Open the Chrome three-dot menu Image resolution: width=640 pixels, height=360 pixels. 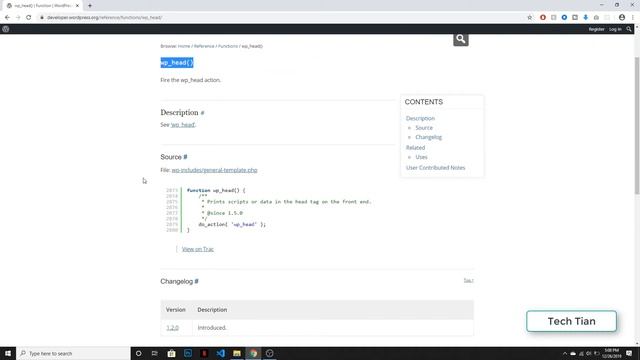[633, 18]
